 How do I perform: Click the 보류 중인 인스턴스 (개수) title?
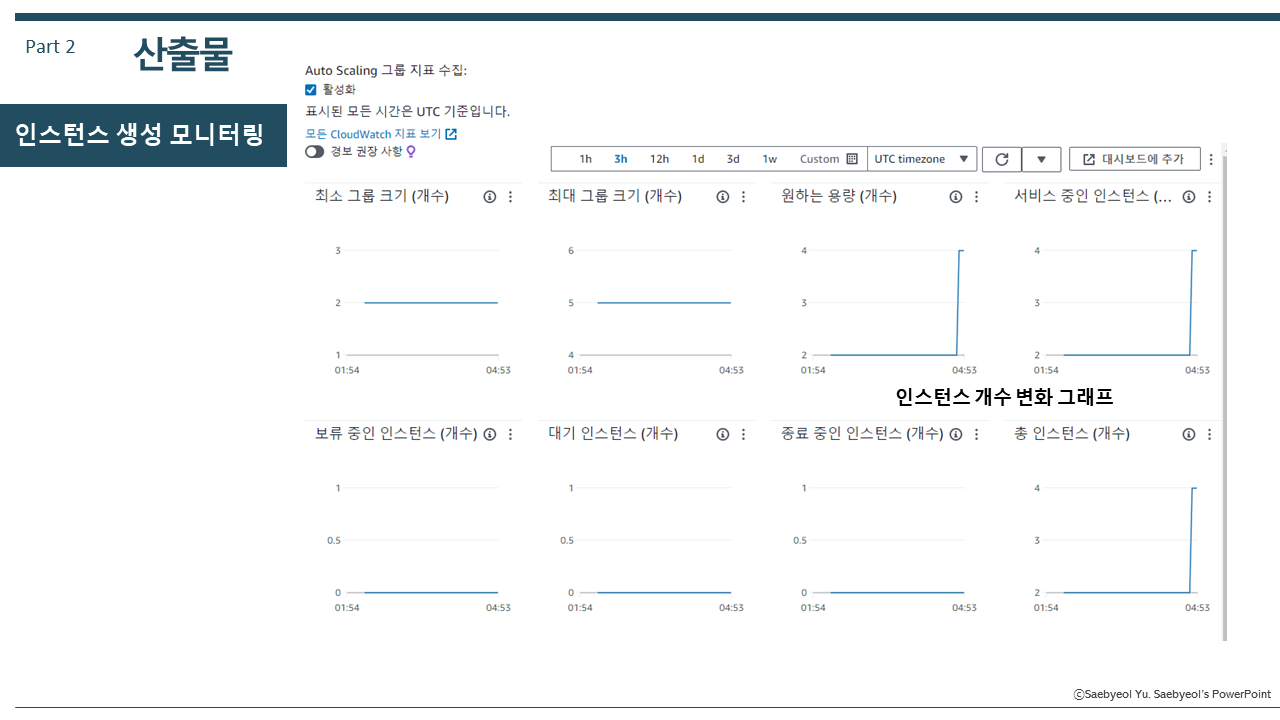pos(396,434)
